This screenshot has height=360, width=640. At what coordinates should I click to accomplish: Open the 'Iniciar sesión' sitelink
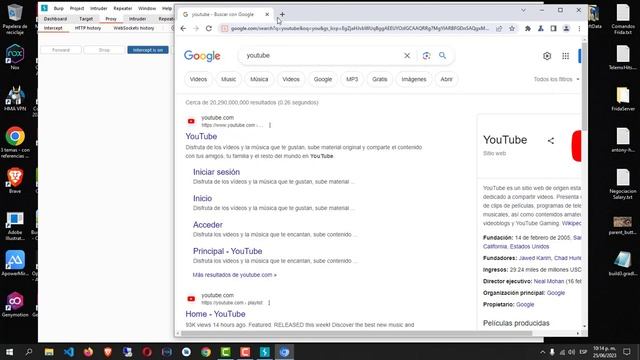216,172
